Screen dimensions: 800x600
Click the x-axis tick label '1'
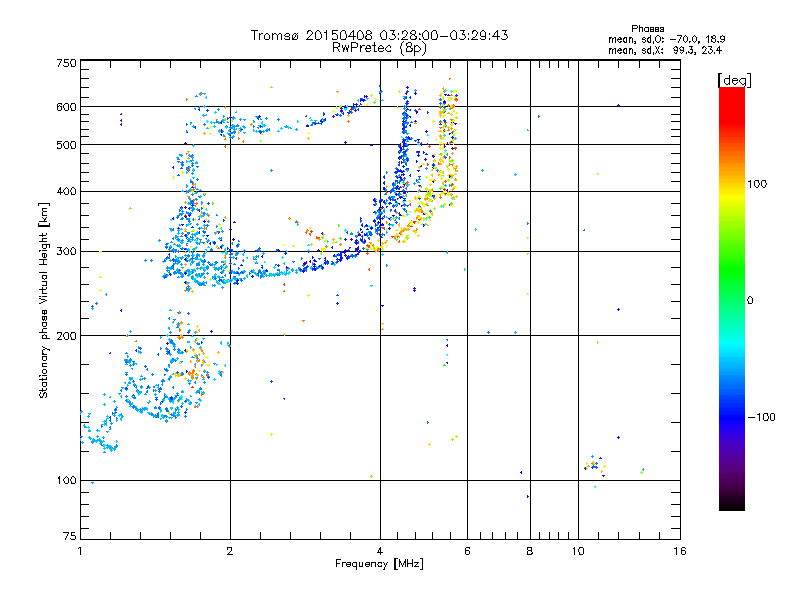[x=80, y=551]
